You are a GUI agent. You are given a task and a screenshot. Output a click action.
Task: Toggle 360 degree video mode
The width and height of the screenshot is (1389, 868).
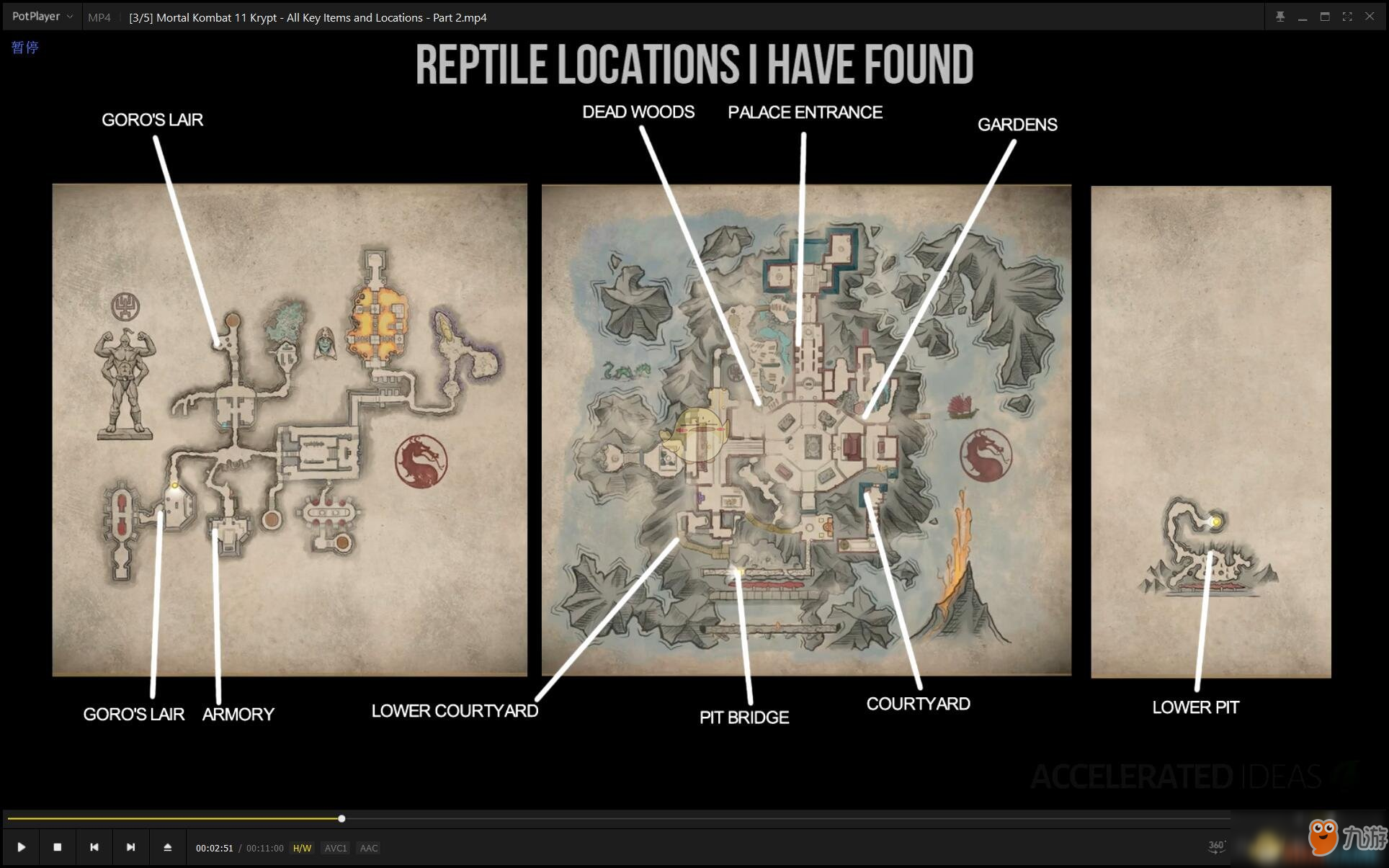tap(1217, 847)
